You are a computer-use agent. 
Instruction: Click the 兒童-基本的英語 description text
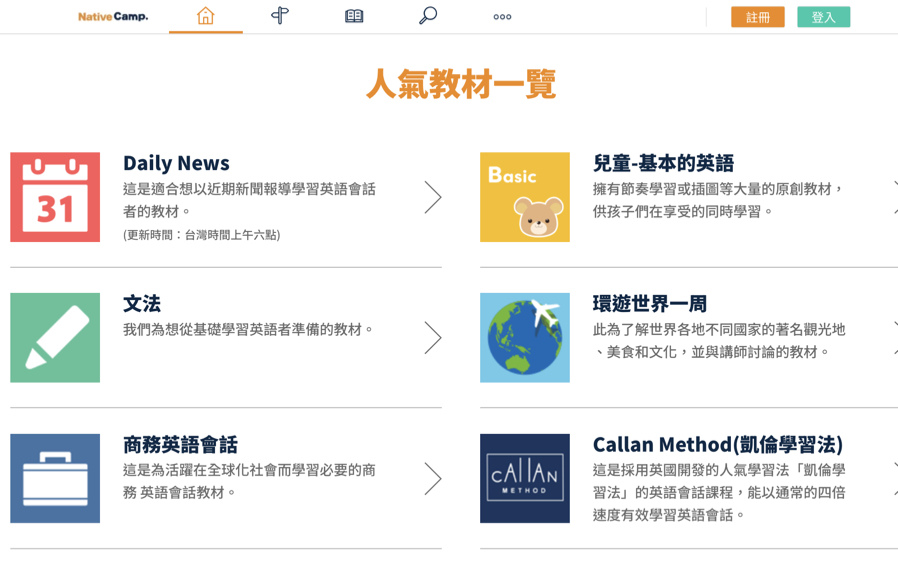tap(718, 200)
